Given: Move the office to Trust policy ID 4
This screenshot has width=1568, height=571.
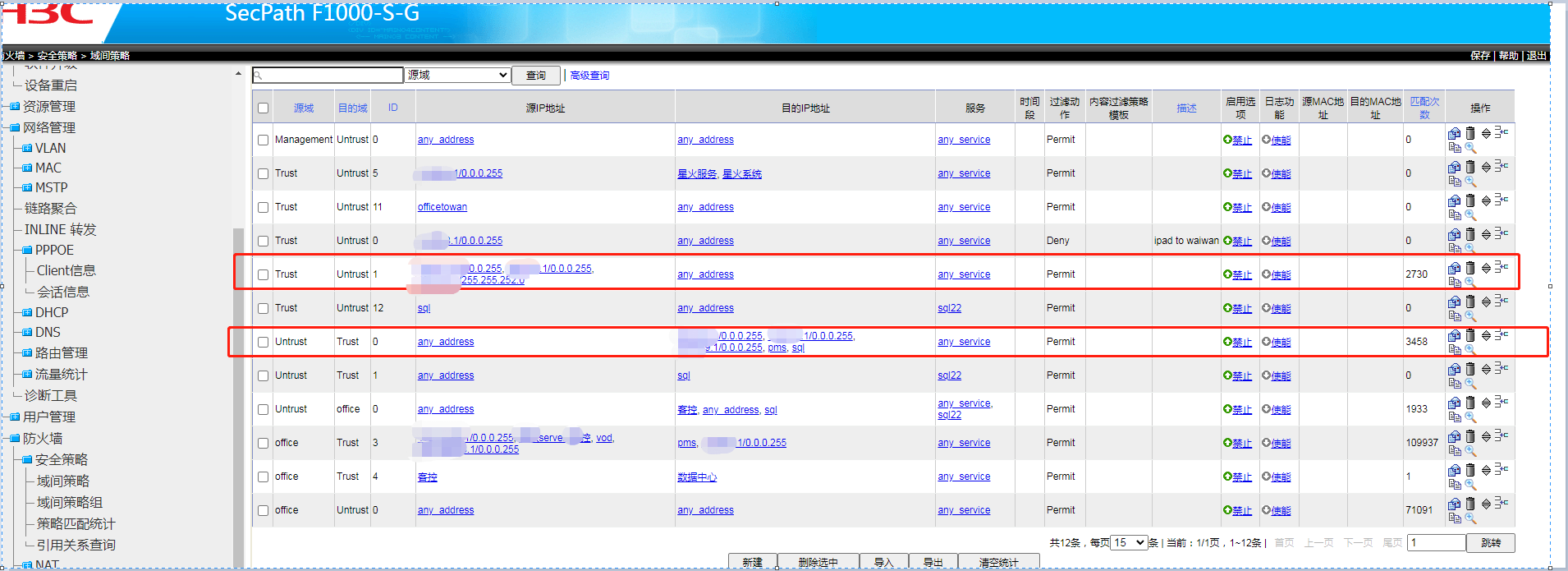Looking at the screenshot, I should click(x=1486, y=470).
